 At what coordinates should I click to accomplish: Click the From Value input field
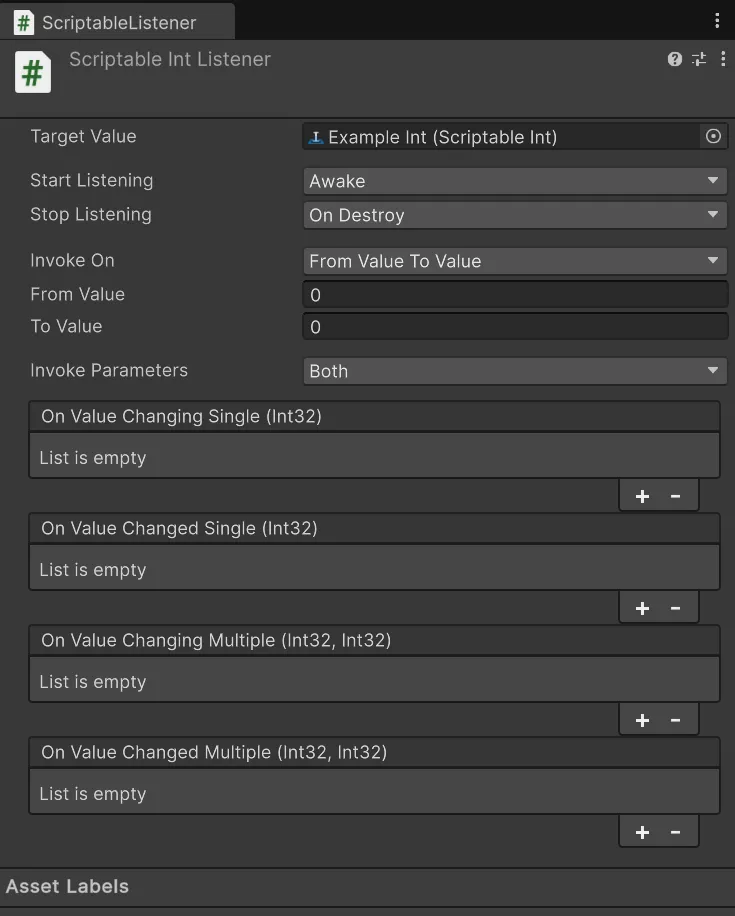coord(514,295)
